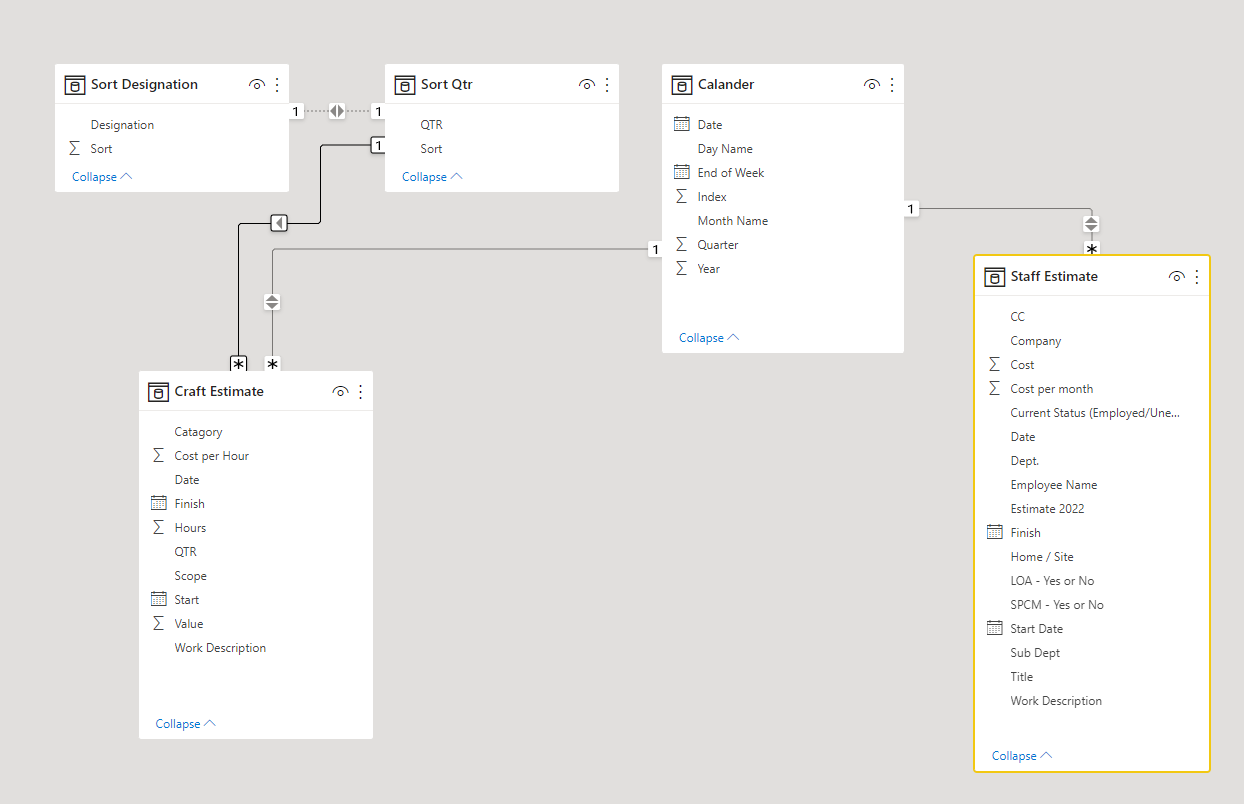
Task: Click the Sort Qtr table icon
Action: click(x=404, y=85)
